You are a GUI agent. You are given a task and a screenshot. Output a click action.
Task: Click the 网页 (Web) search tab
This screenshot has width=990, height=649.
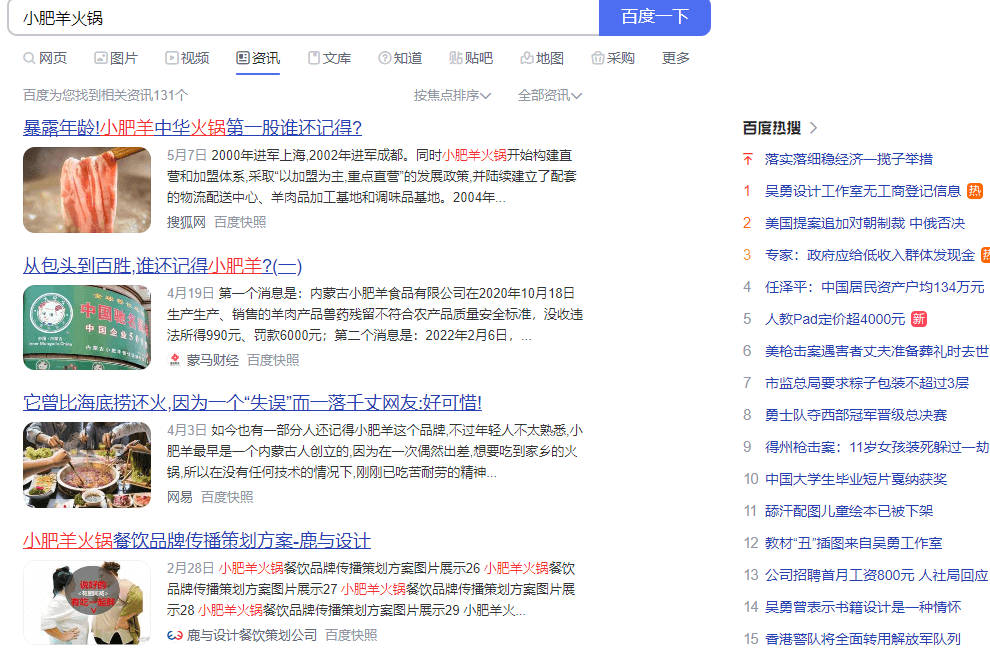pos(45,58)
